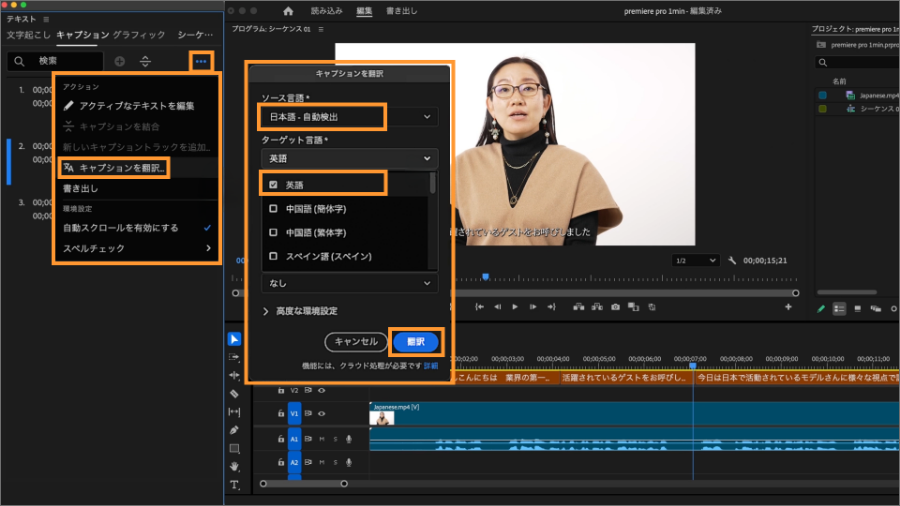
Task: Select the Selection arrow tool
Action: [x=234, y=339]
